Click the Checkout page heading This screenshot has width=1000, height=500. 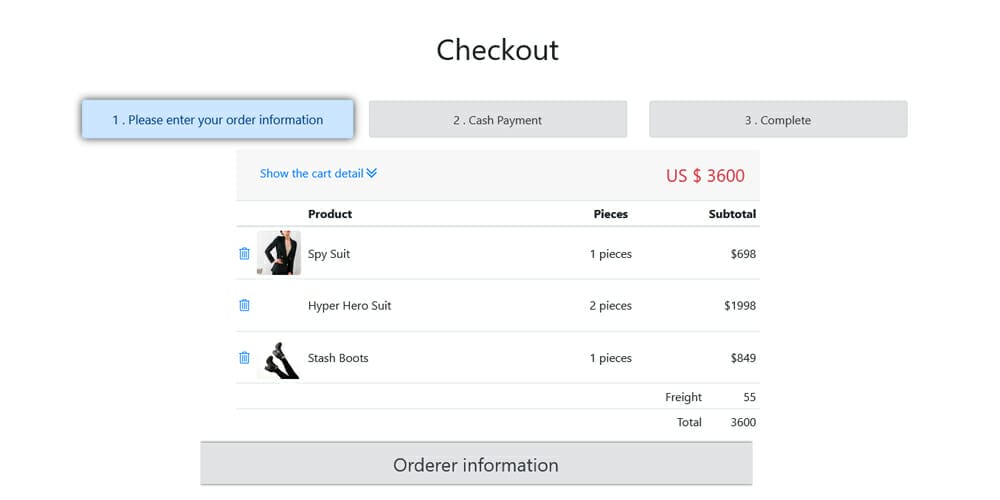pos(497,50)
